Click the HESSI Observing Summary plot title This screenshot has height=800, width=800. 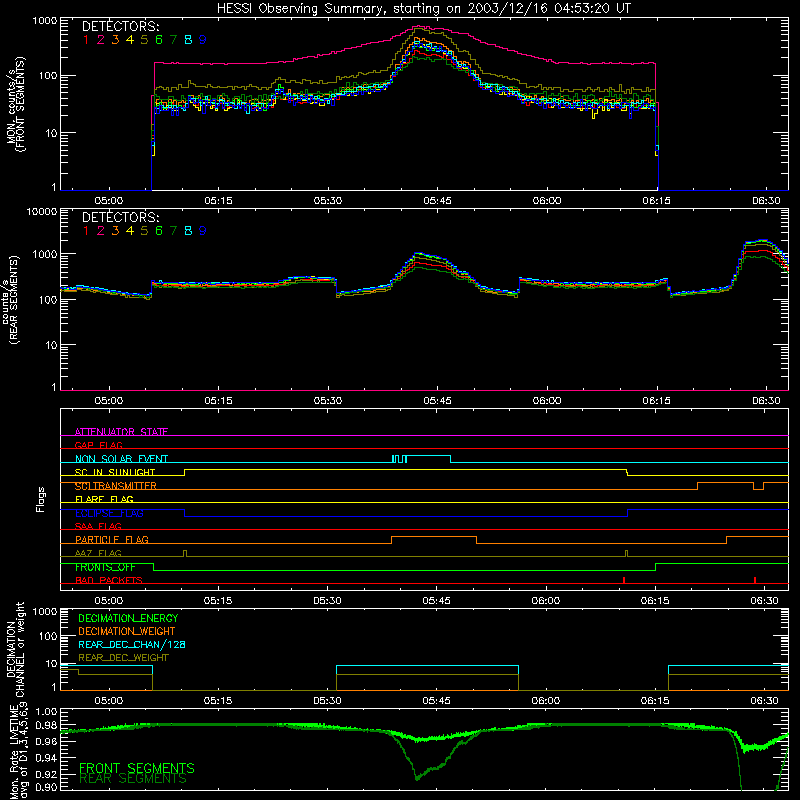(423, 9)
